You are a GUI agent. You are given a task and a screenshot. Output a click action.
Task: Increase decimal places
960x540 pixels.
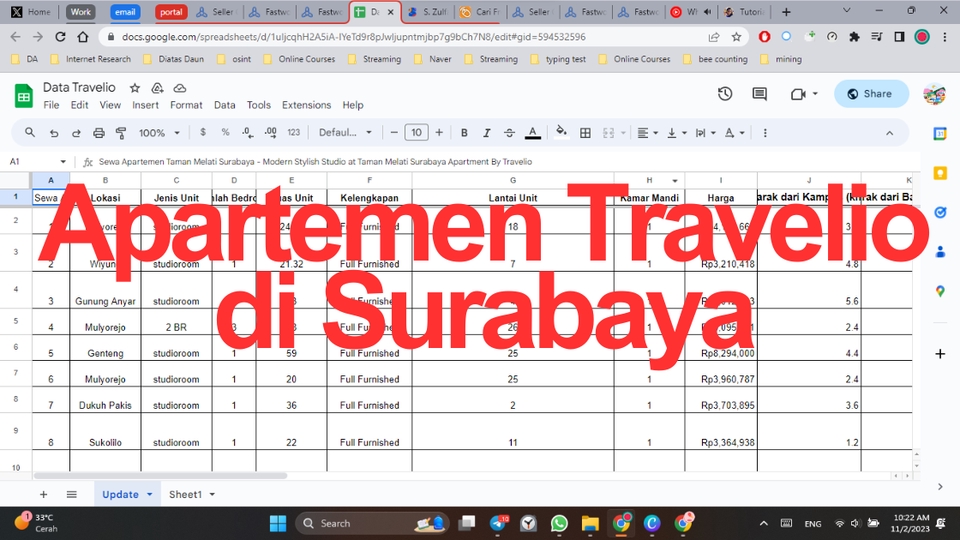pos(271,132)
